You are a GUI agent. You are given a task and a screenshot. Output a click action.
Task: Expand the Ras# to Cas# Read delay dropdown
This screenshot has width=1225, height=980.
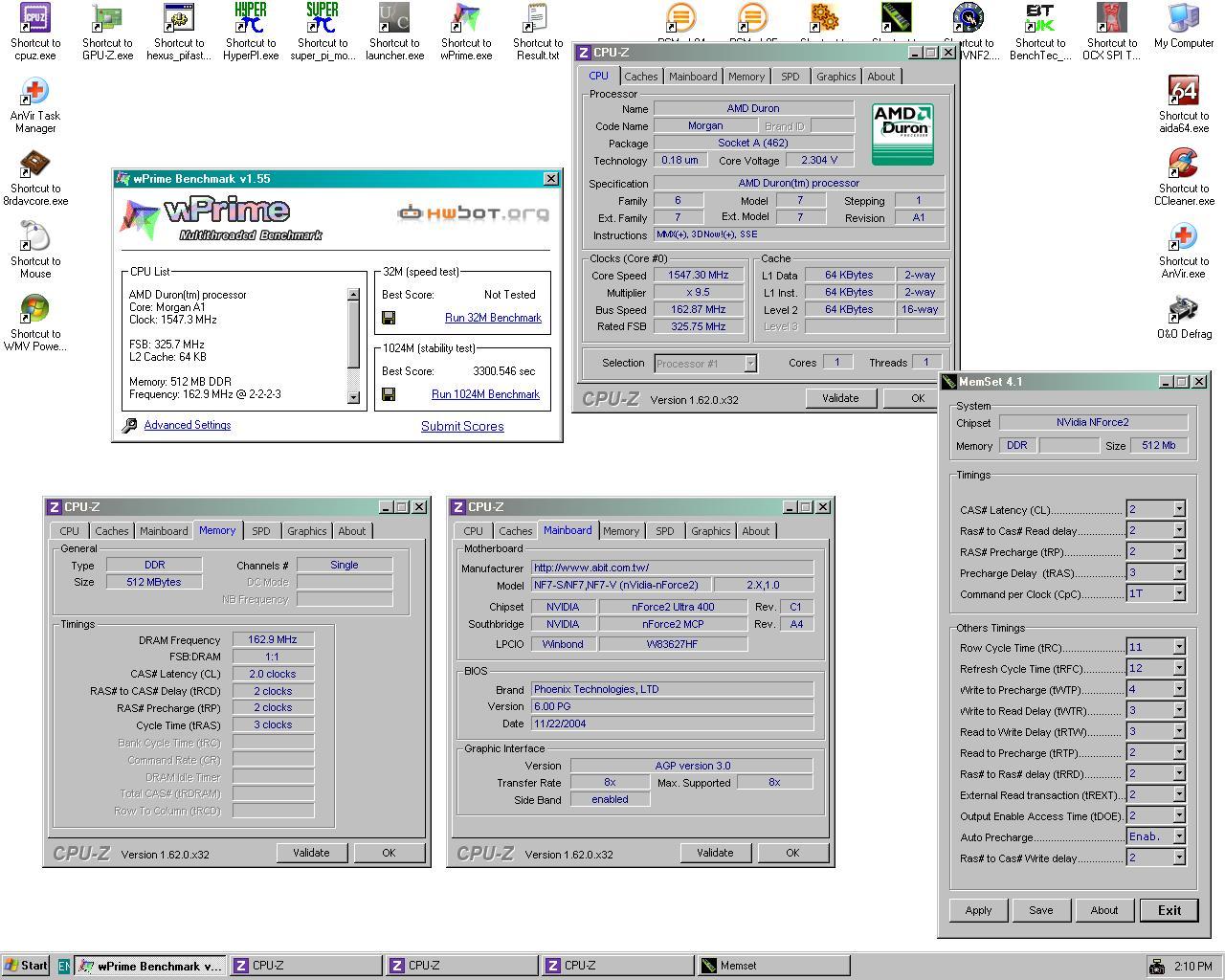(x=1179, y=530)
